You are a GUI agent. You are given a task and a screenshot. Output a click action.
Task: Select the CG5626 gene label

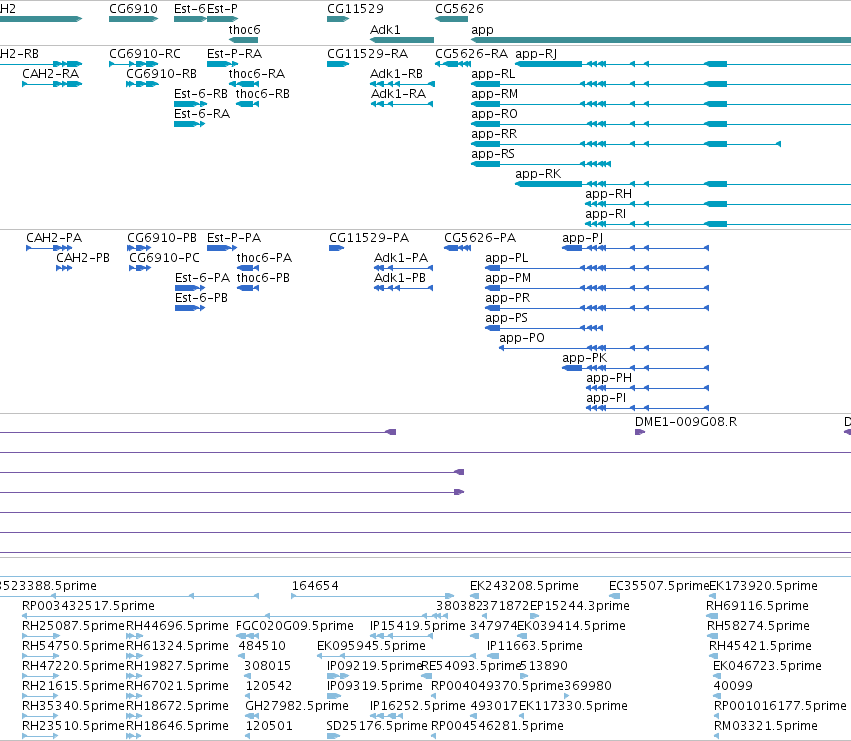pyautogui.click(x=459, y=9)
